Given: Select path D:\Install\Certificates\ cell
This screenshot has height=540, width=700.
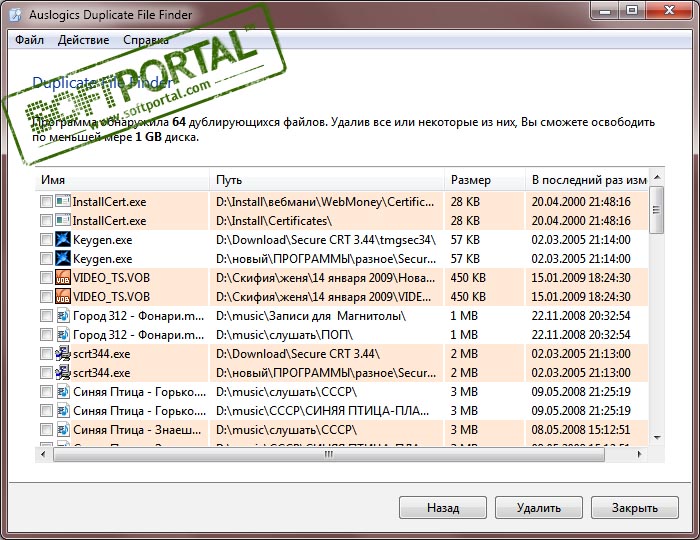Looking at the screenshot, I should 327,220.
